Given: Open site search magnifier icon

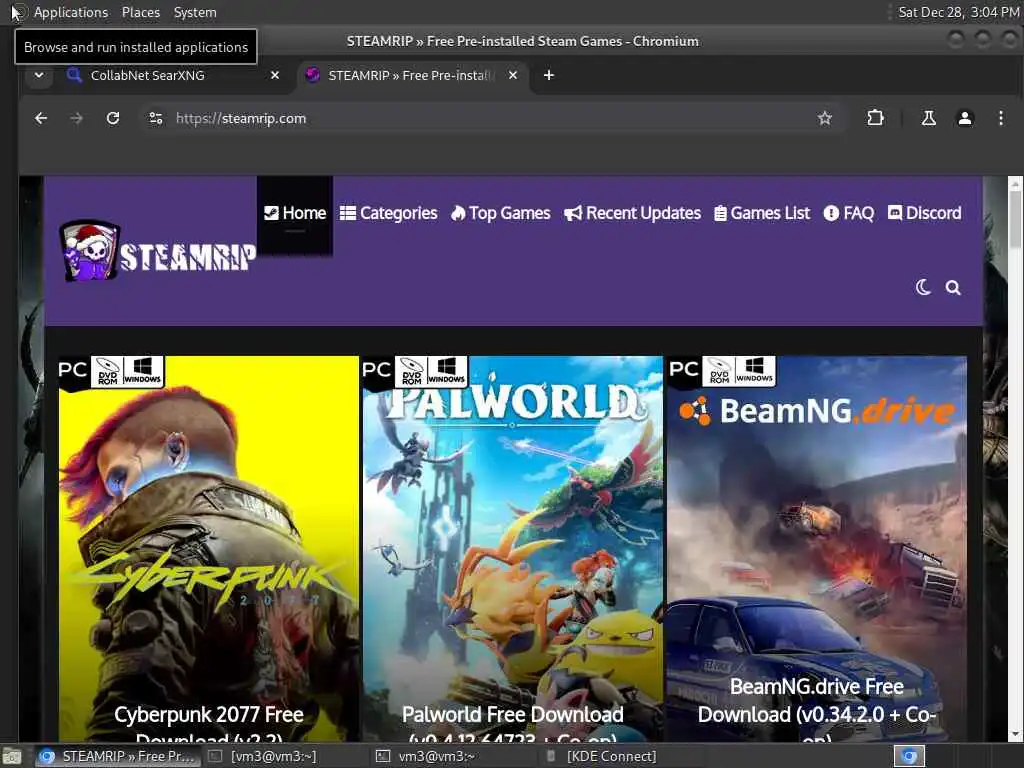Looking at the screenshot, I should 953,287.
